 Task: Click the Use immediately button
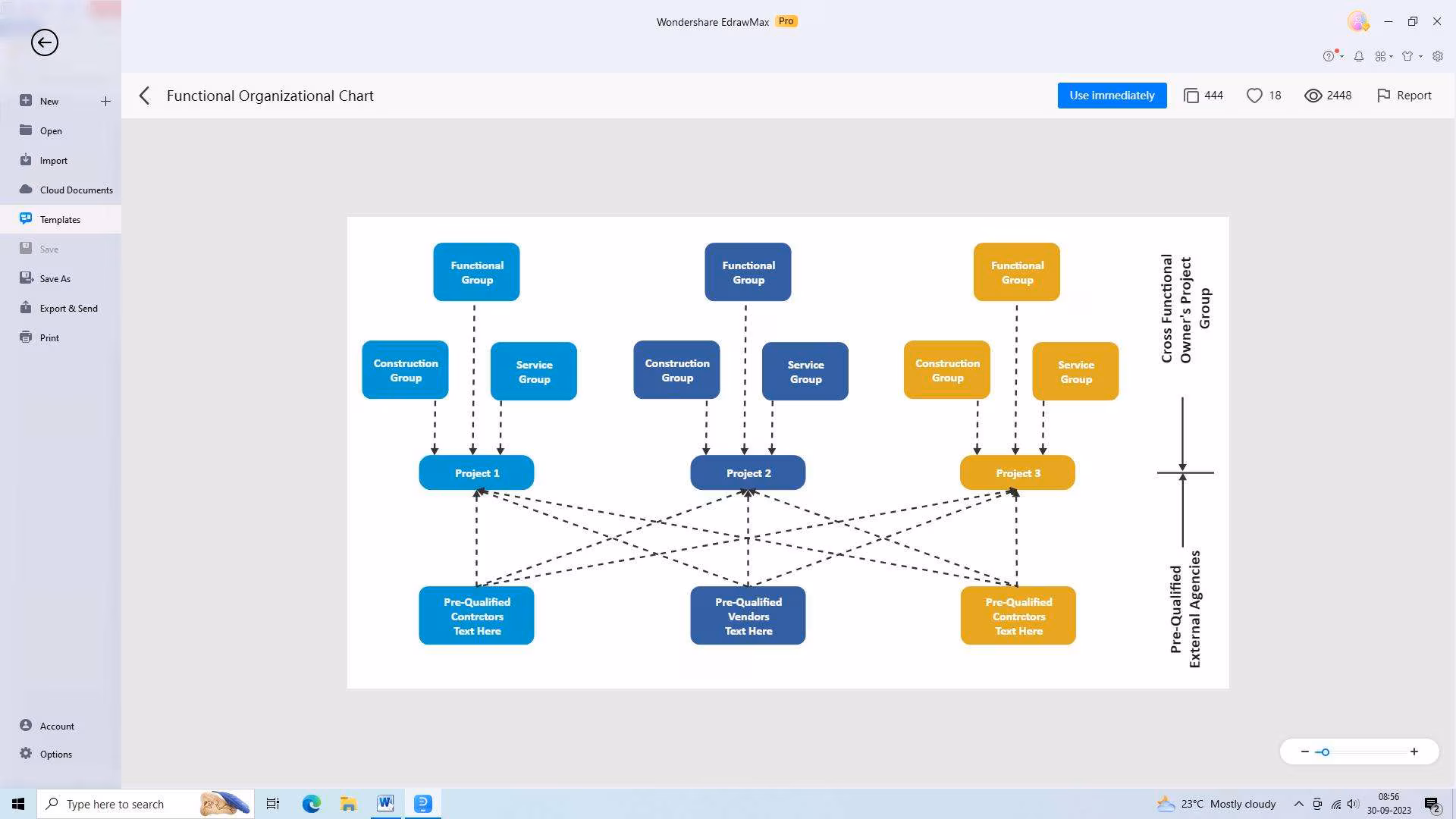tap(1112, 96)
